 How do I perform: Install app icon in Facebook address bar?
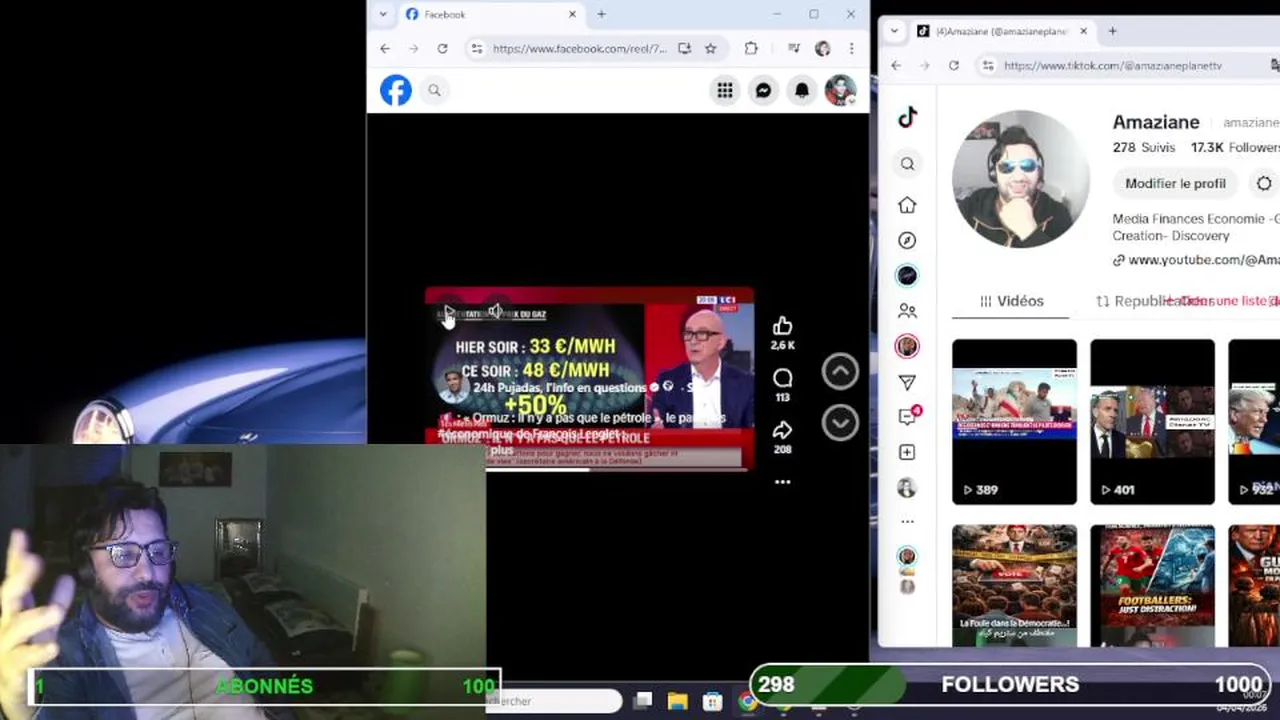tap(684, 48)
